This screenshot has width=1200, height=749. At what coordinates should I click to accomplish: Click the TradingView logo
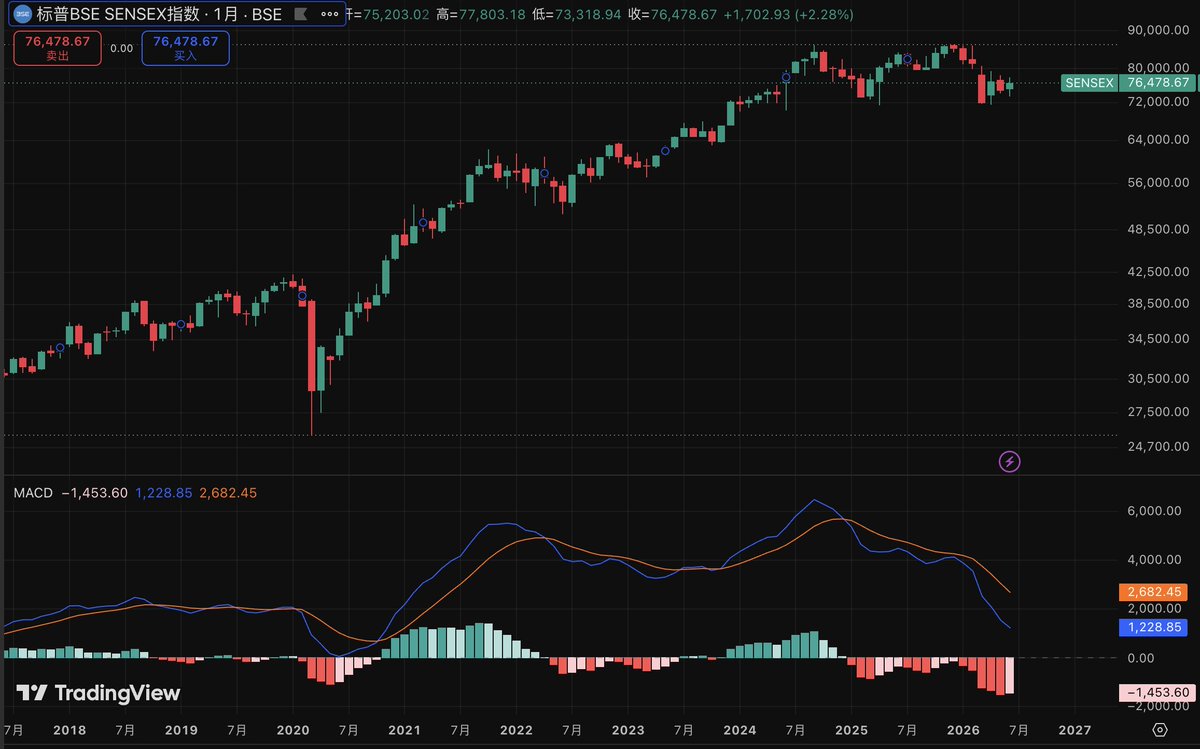(x=98, y=693)
